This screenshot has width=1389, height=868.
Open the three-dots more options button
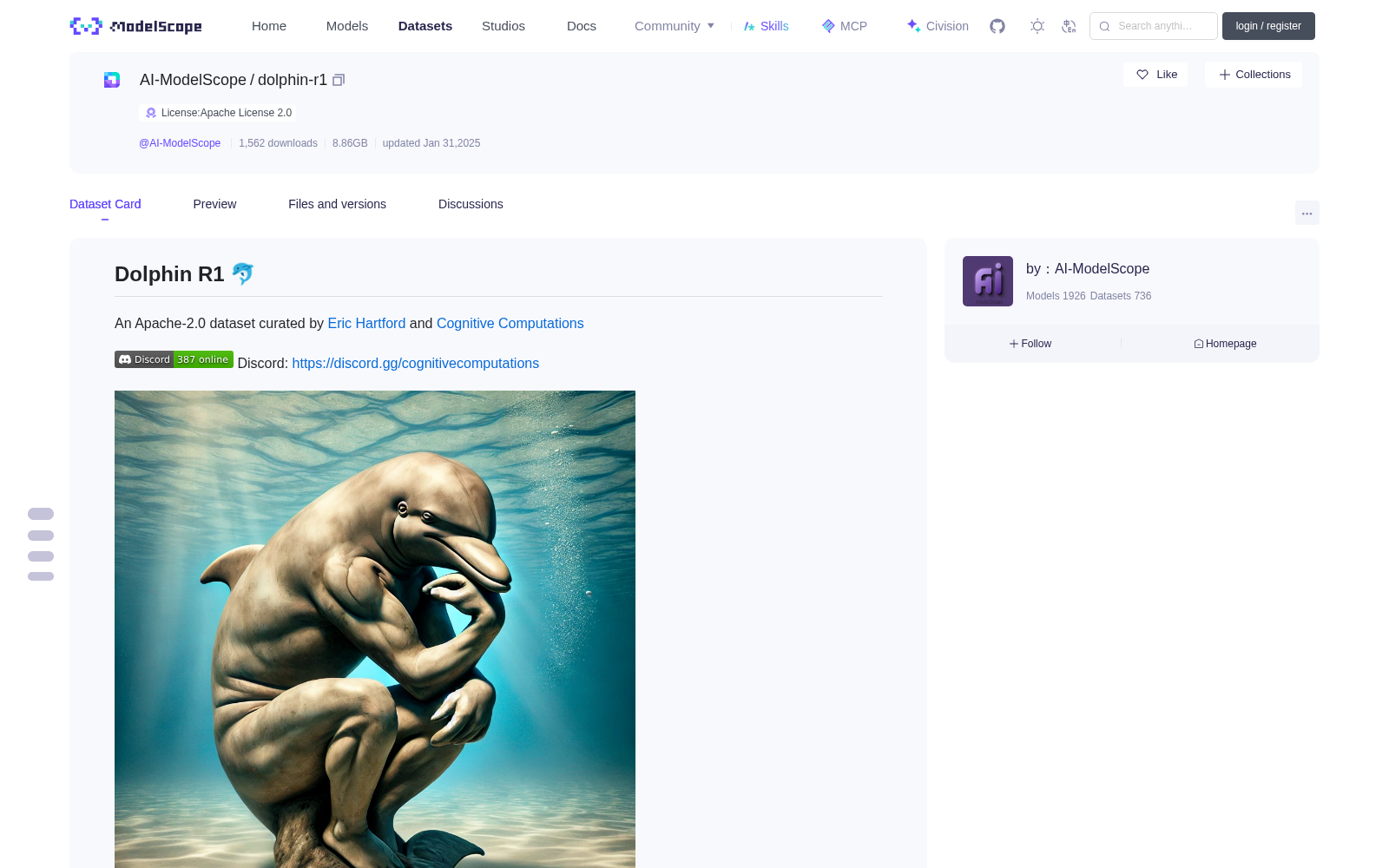1307,213
